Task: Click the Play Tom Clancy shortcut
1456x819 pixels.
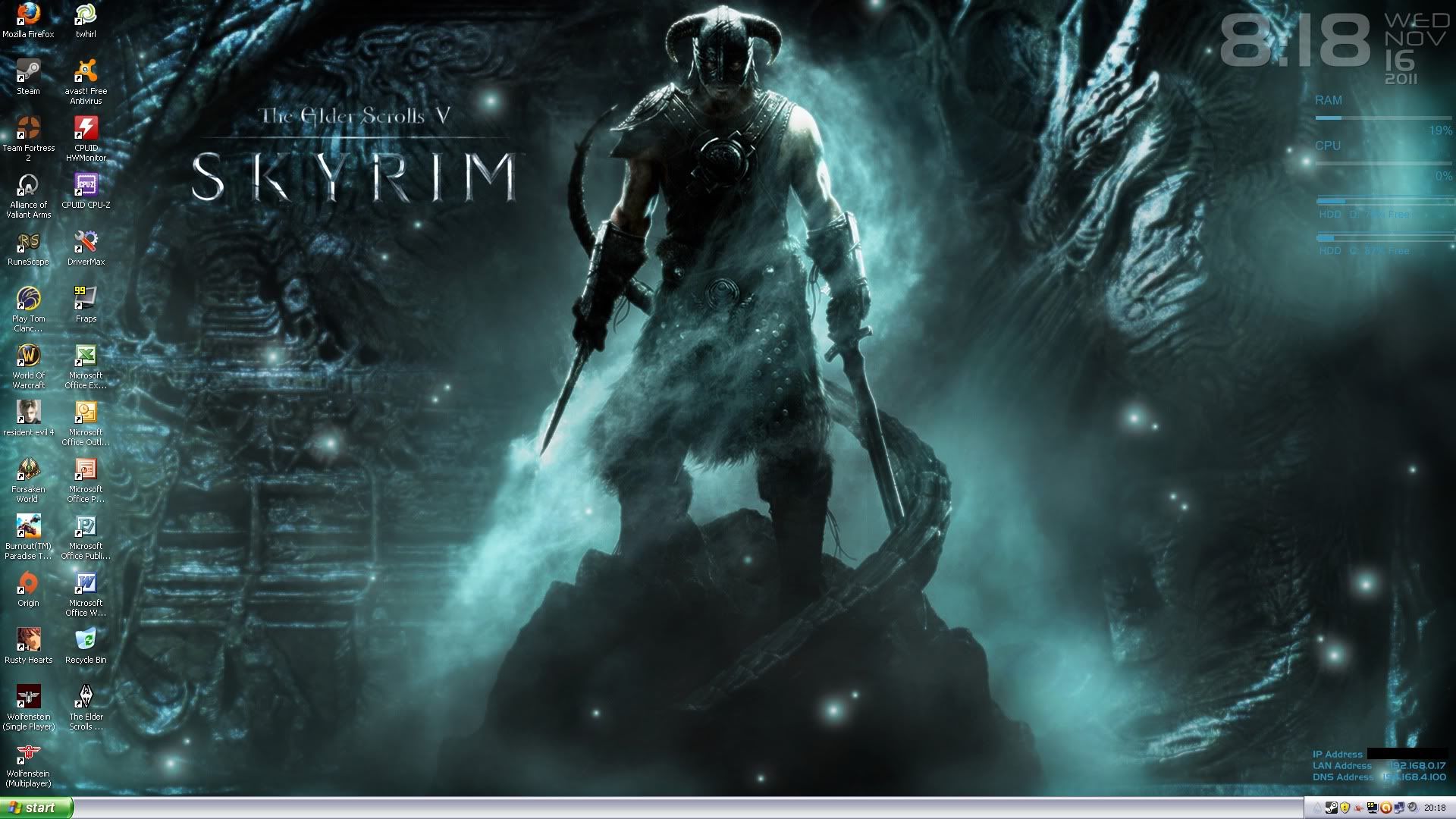Action: point(28,309)
